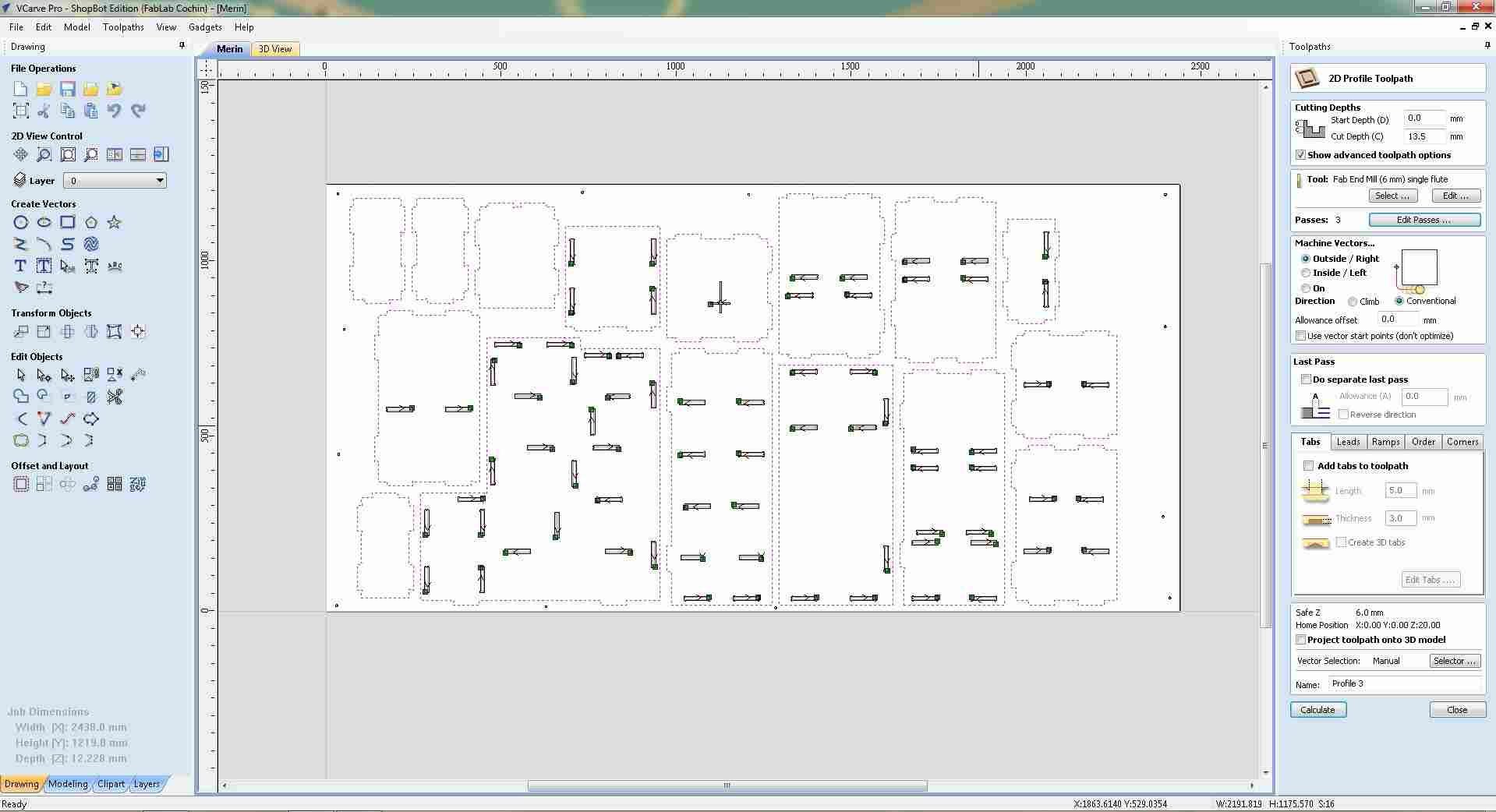
Task: Select the Offset Vectors tool
Action: (x=20, y=484)
